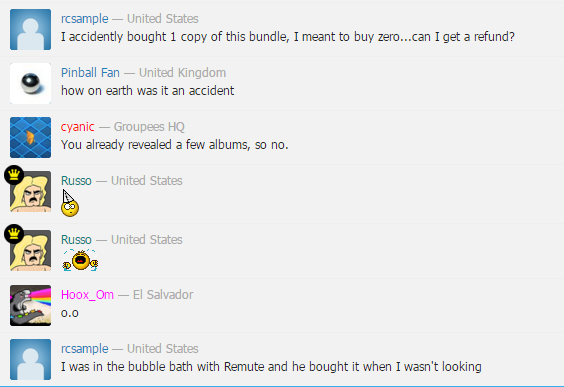Click the 'how on earth was it an accident' message
564x387 pixels.
coord(147,91)
